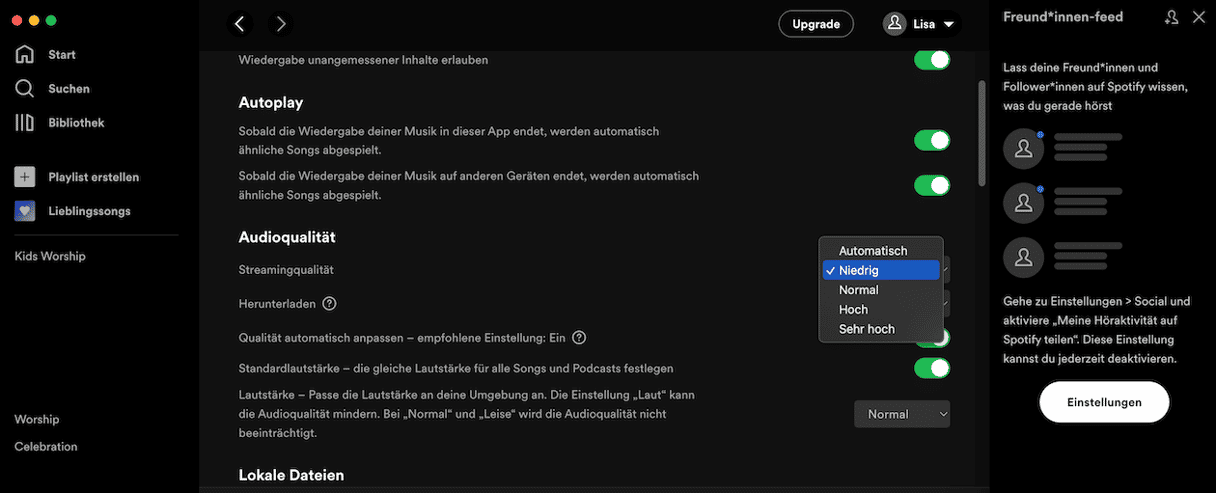Click help icon next to Herunterladen
The height and width of the screenshot is (493, 1216).
(329, 304)
